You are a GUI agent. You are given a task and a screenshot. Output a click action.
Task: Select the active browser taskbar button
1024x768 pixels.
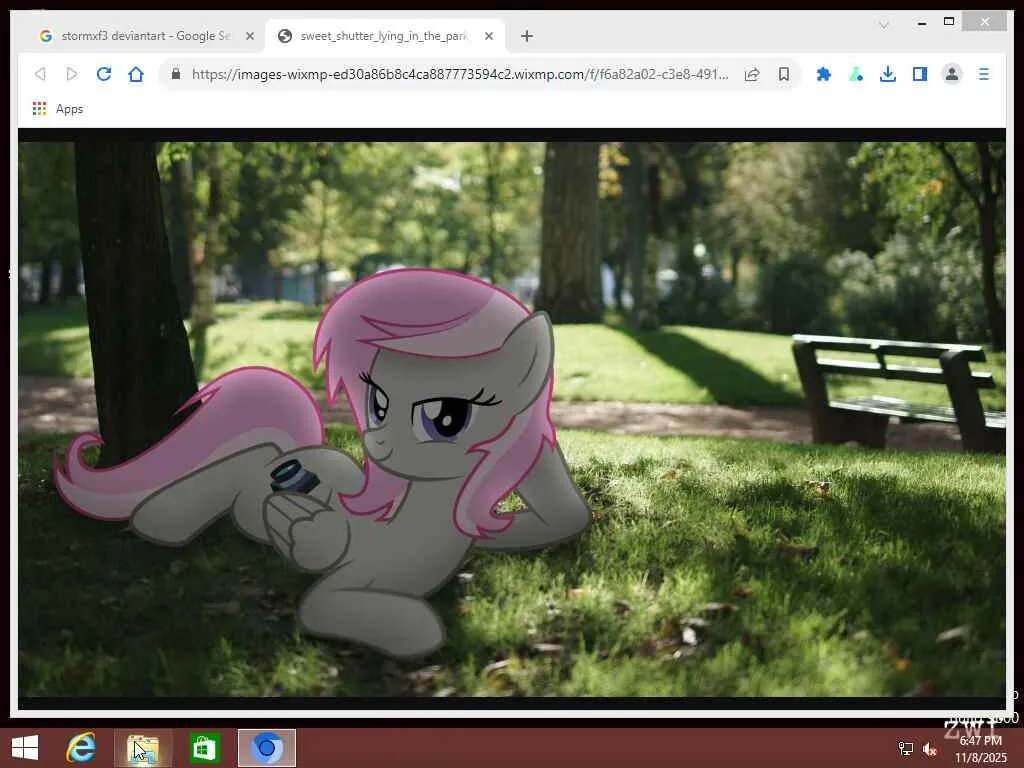point(266,748)
